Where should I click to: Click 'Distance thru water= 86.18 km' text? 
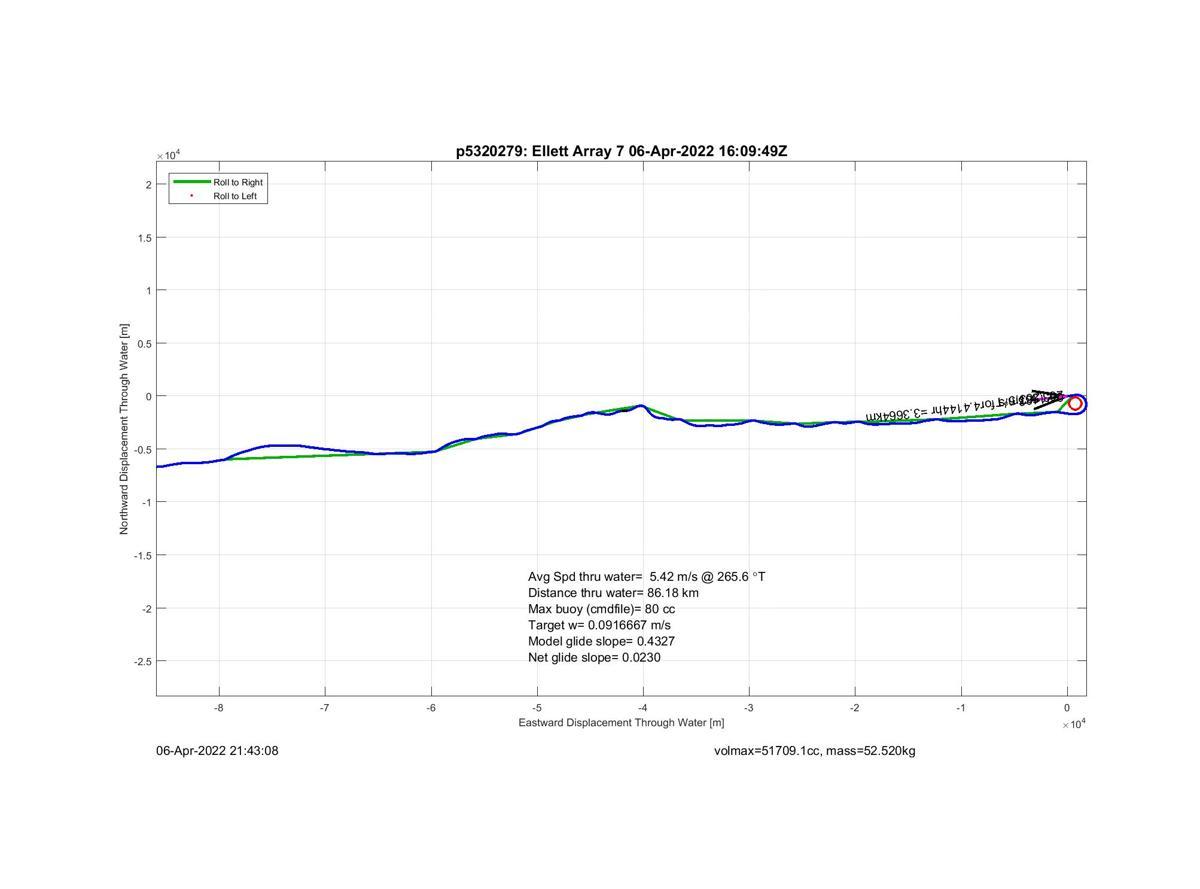click(613, 593)
